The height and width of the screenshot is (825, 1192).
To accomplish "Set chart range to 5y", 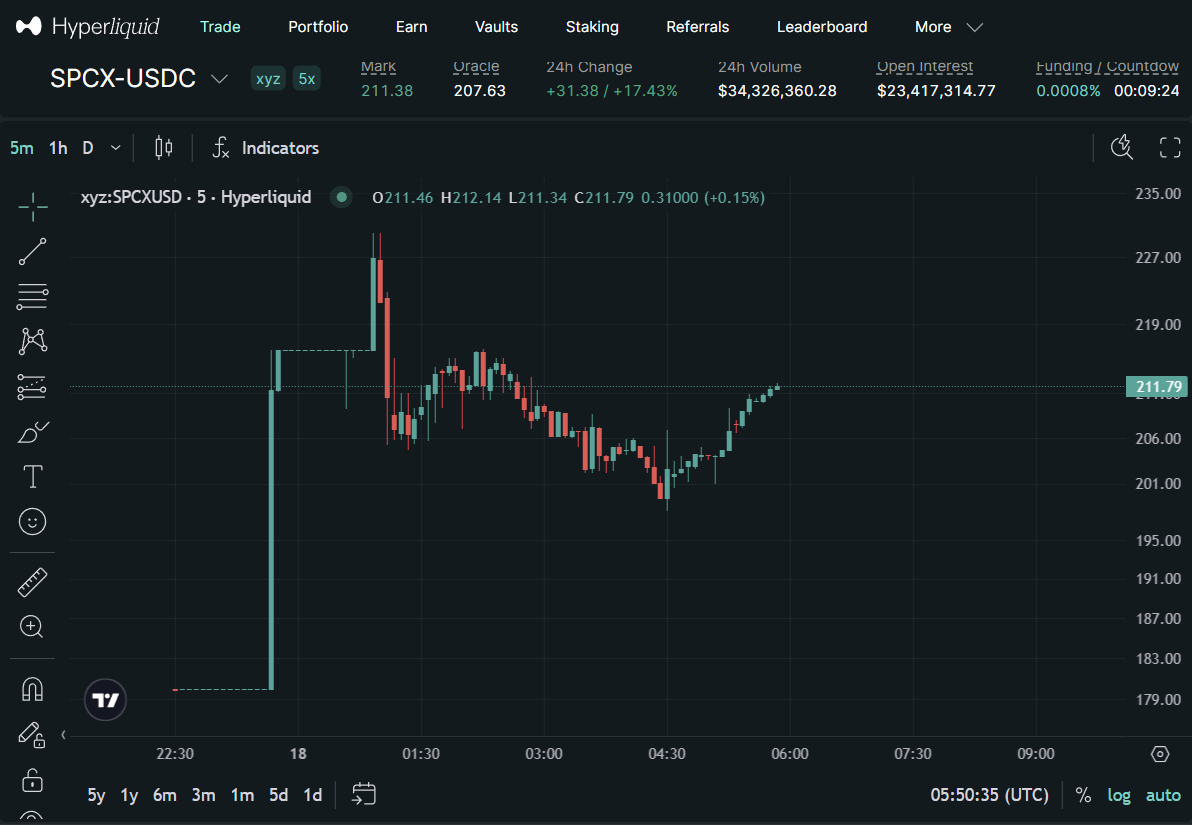I will click(x=97, y=795).
